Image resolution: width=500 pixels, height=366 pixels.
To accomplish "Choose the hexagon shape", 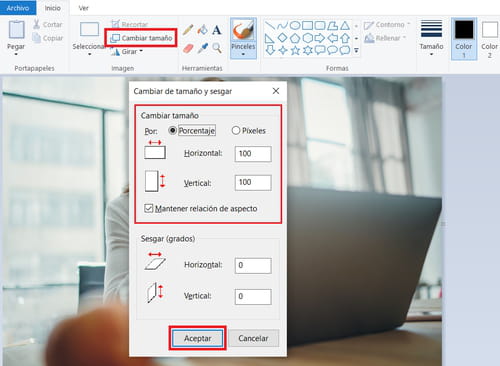I will pyautogui.click(x=307, y=38).
